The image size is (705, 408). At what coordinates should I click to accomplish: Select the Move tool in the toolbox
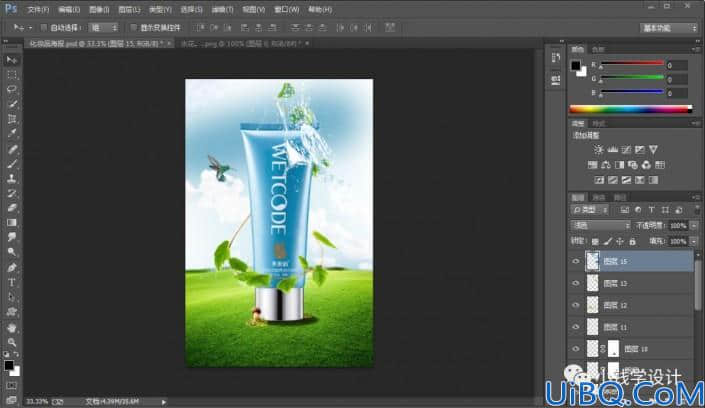pyautogui.click(x=12, y=60)
